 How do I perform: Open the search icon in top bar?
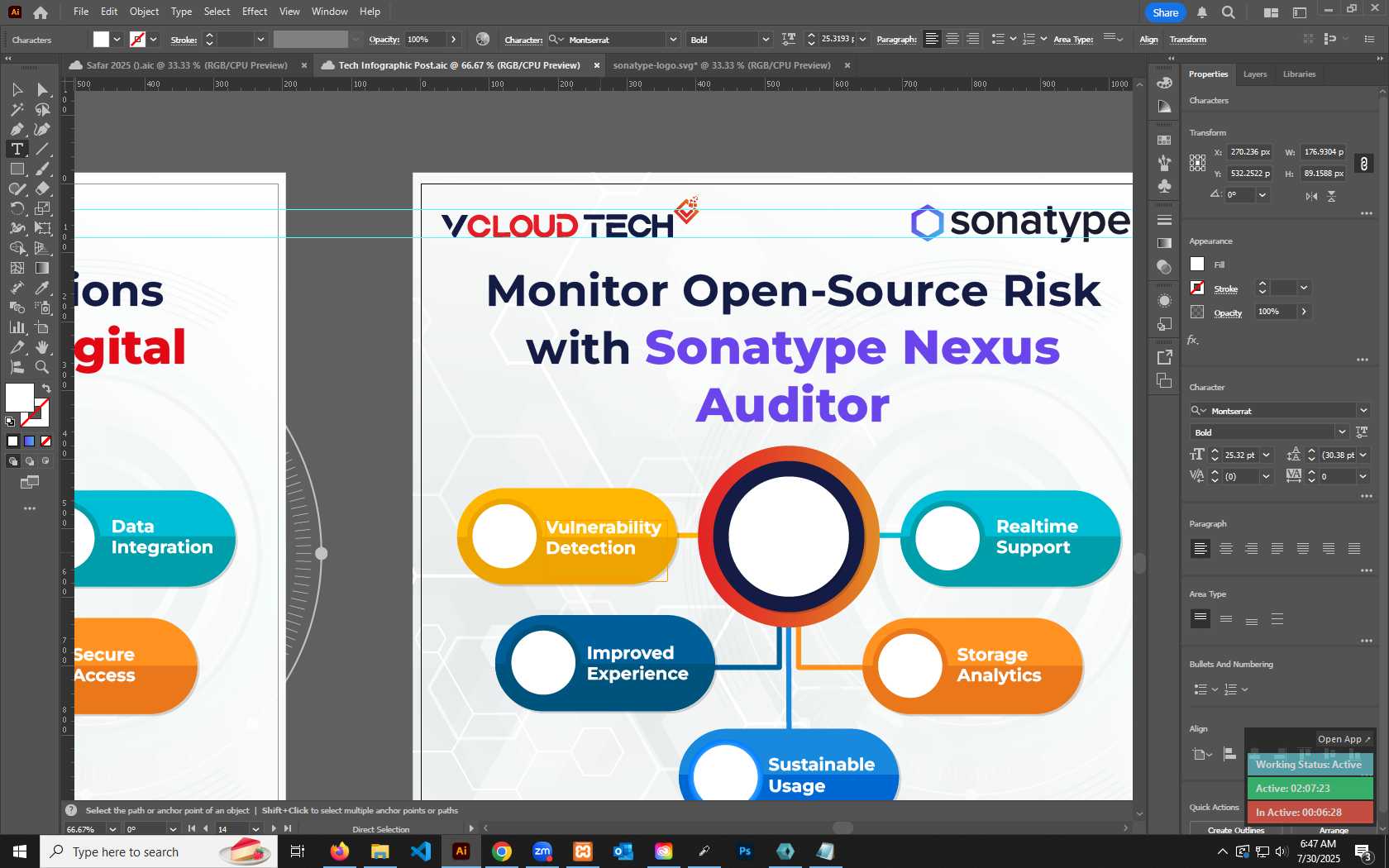[1229, 12]
